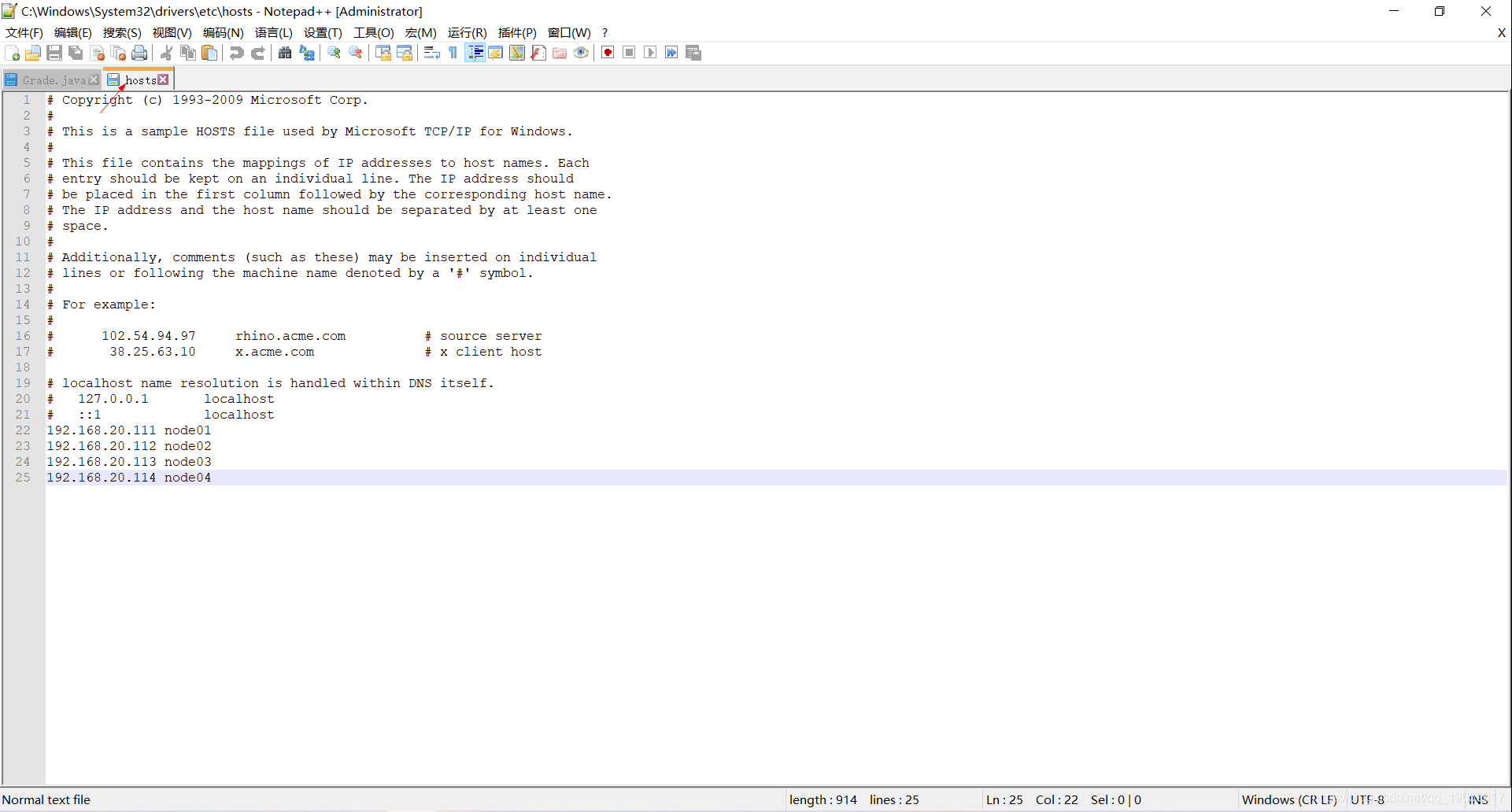Save the hosts file using the Save icon

coord(54,53)
